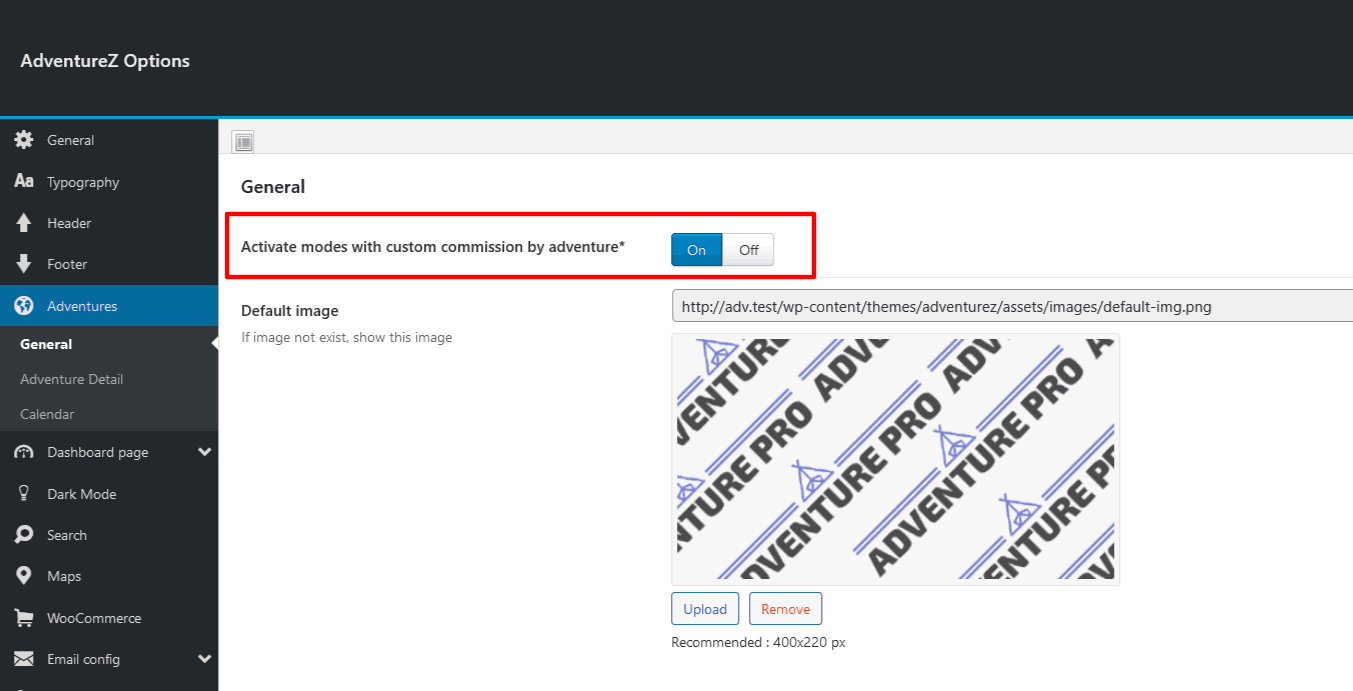
Task: Open Typography section via Aa icon
Action: pyautogui.click(x=24, y=182)
